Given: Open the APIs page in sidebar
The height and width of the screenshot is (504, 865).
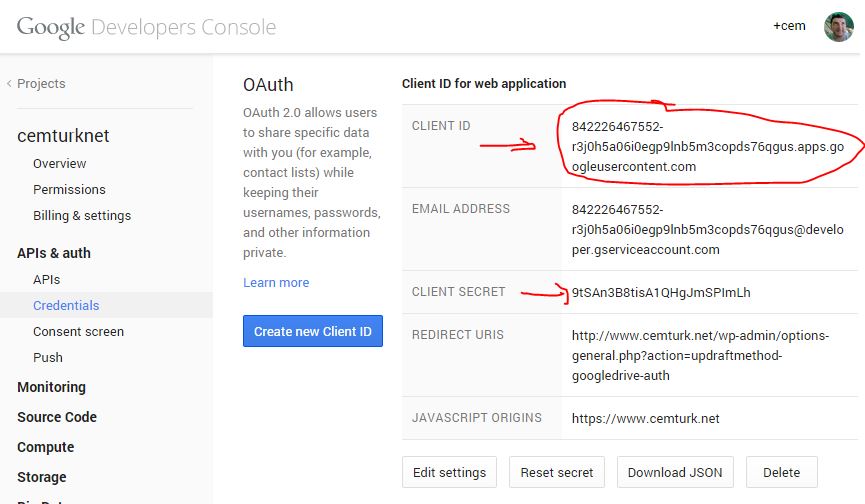Looking at the screenshot, I should click(46, 280).
